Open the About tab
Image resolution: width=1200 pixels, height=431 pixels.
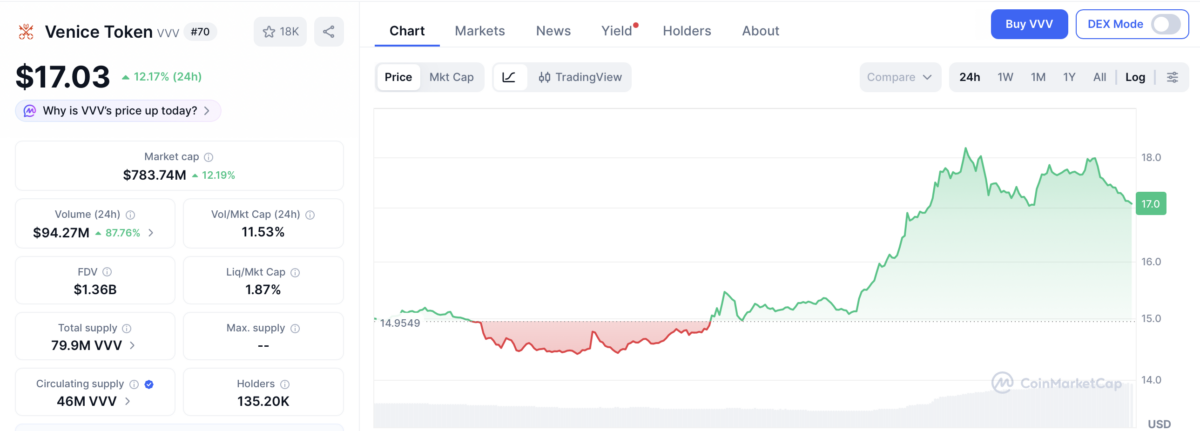[760, 31]
